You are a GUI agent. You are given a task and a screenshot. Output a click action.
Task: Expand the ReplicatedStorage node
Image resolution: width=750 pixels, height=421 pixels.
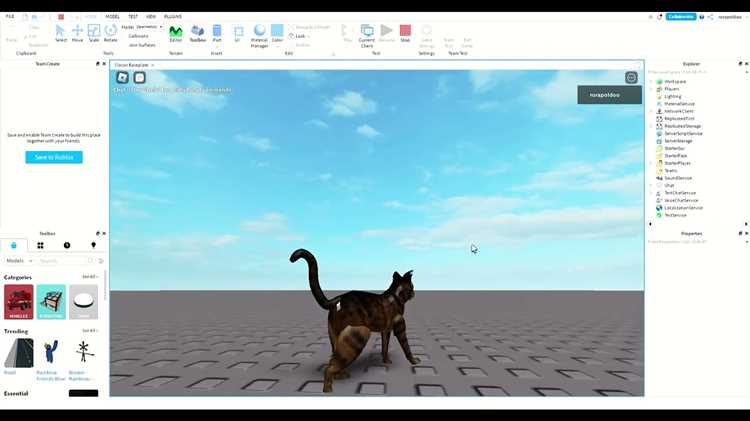pyautogui.click(x=651, y=126)
